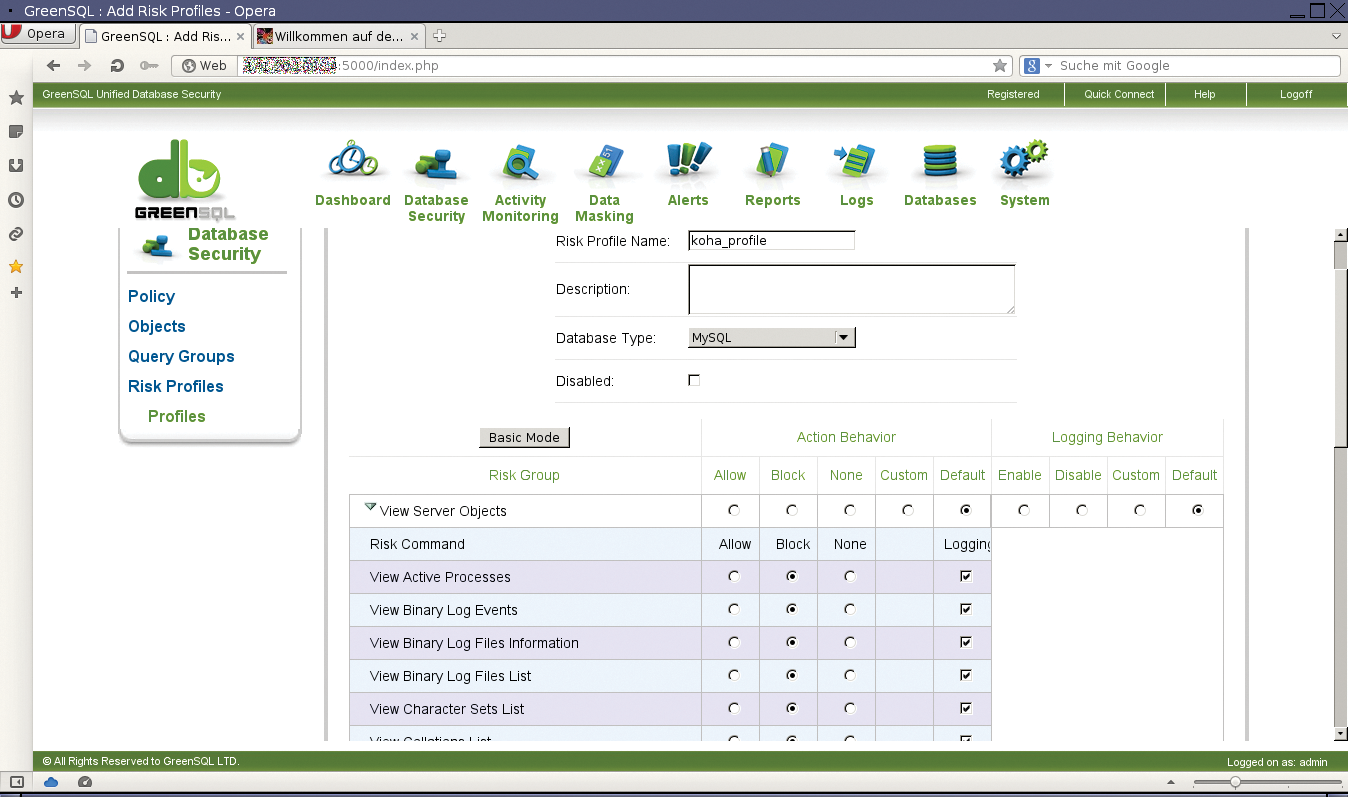Open the Data Masking icon

click(604, 162)
